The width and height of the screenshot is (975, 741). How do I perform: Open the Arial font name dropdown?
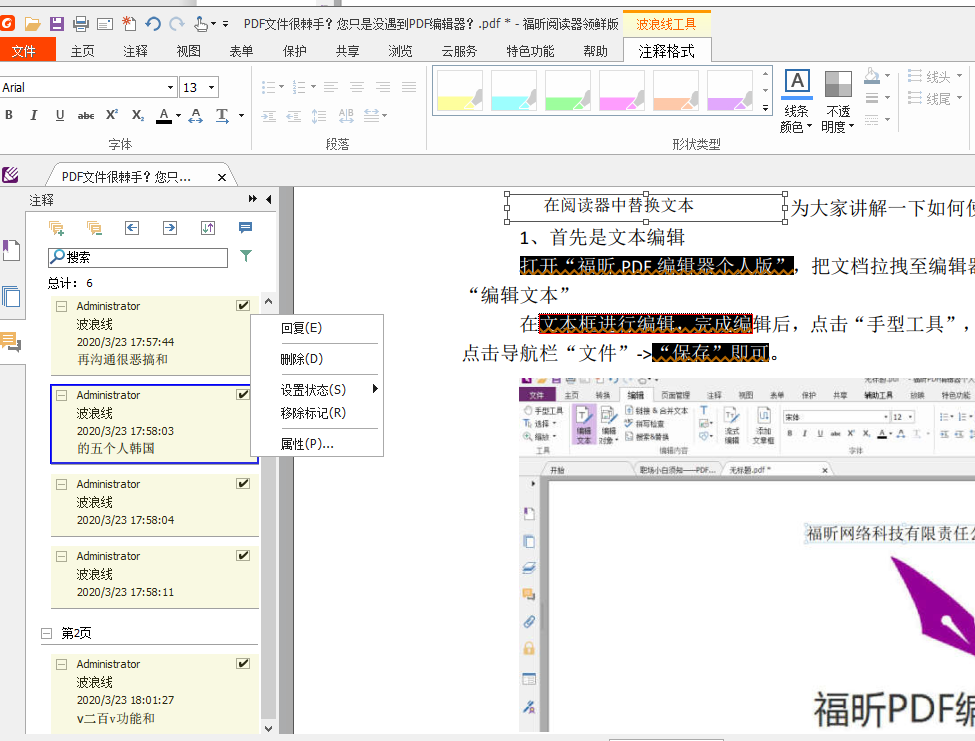(171, 88)
